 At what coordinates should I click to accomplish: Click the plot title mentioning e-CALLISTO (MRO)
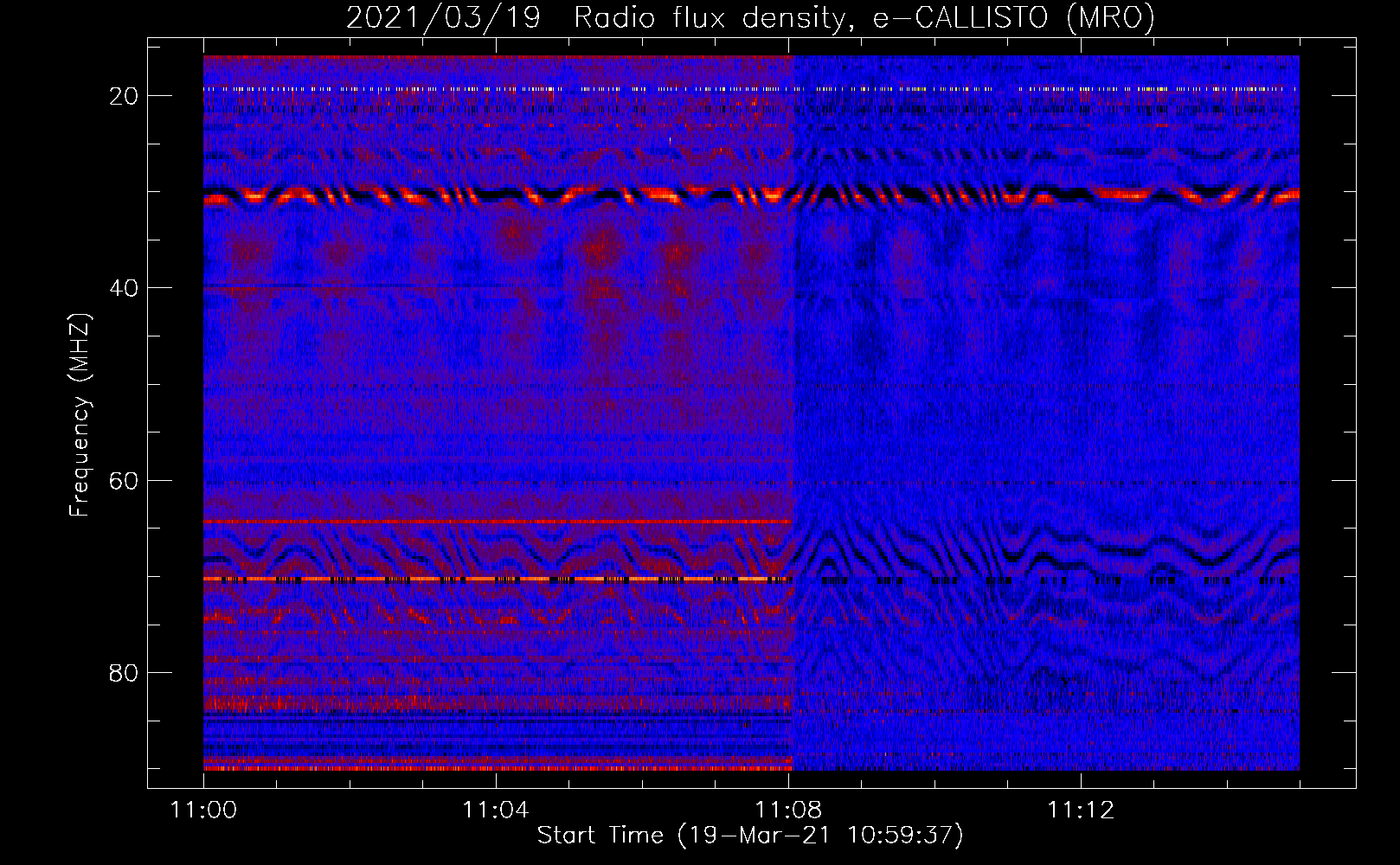750,18
